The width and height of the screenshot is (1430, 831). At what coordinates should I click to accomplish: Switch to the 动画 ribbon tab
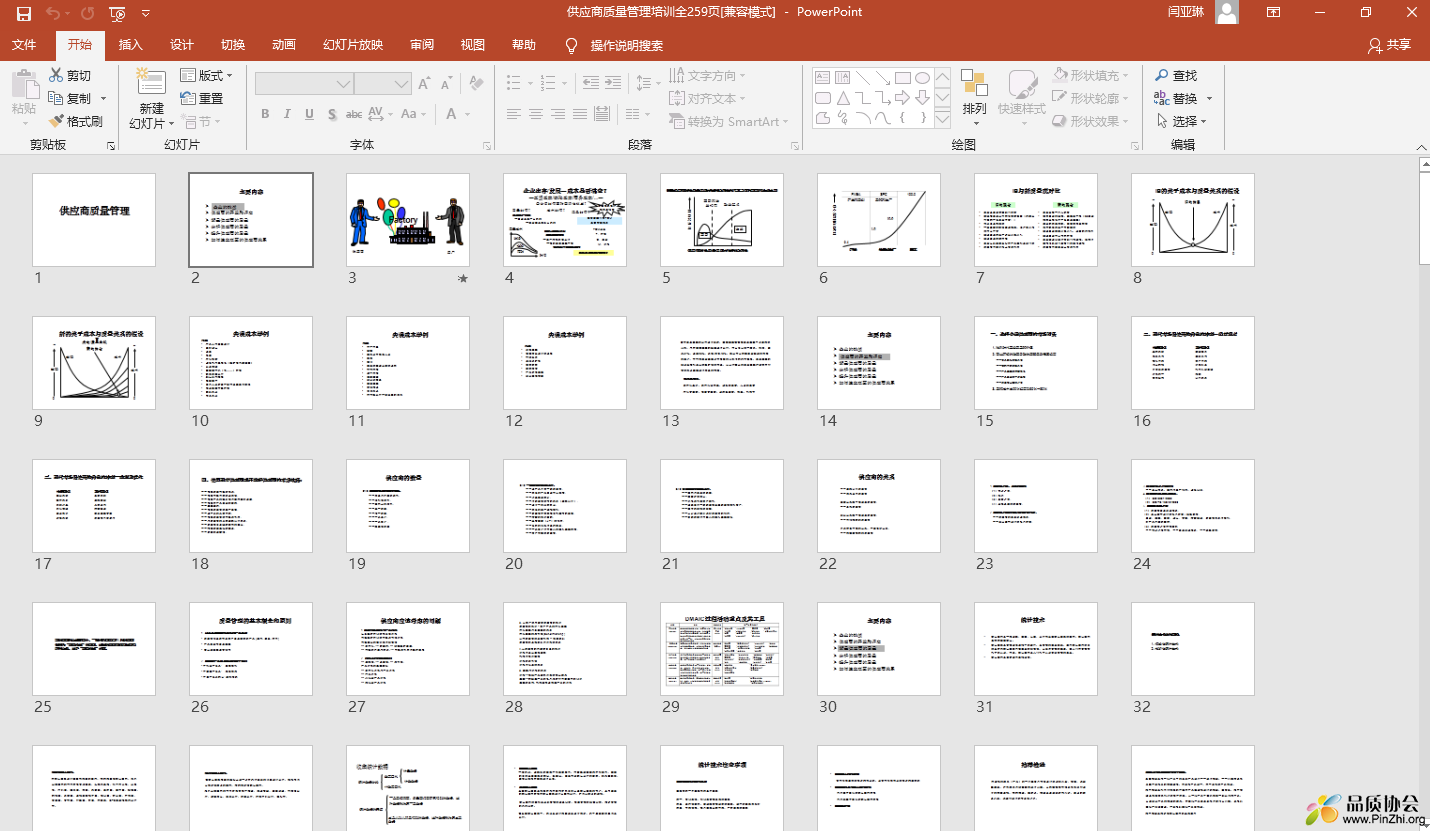pyautogui.click(x=284, y=45)
